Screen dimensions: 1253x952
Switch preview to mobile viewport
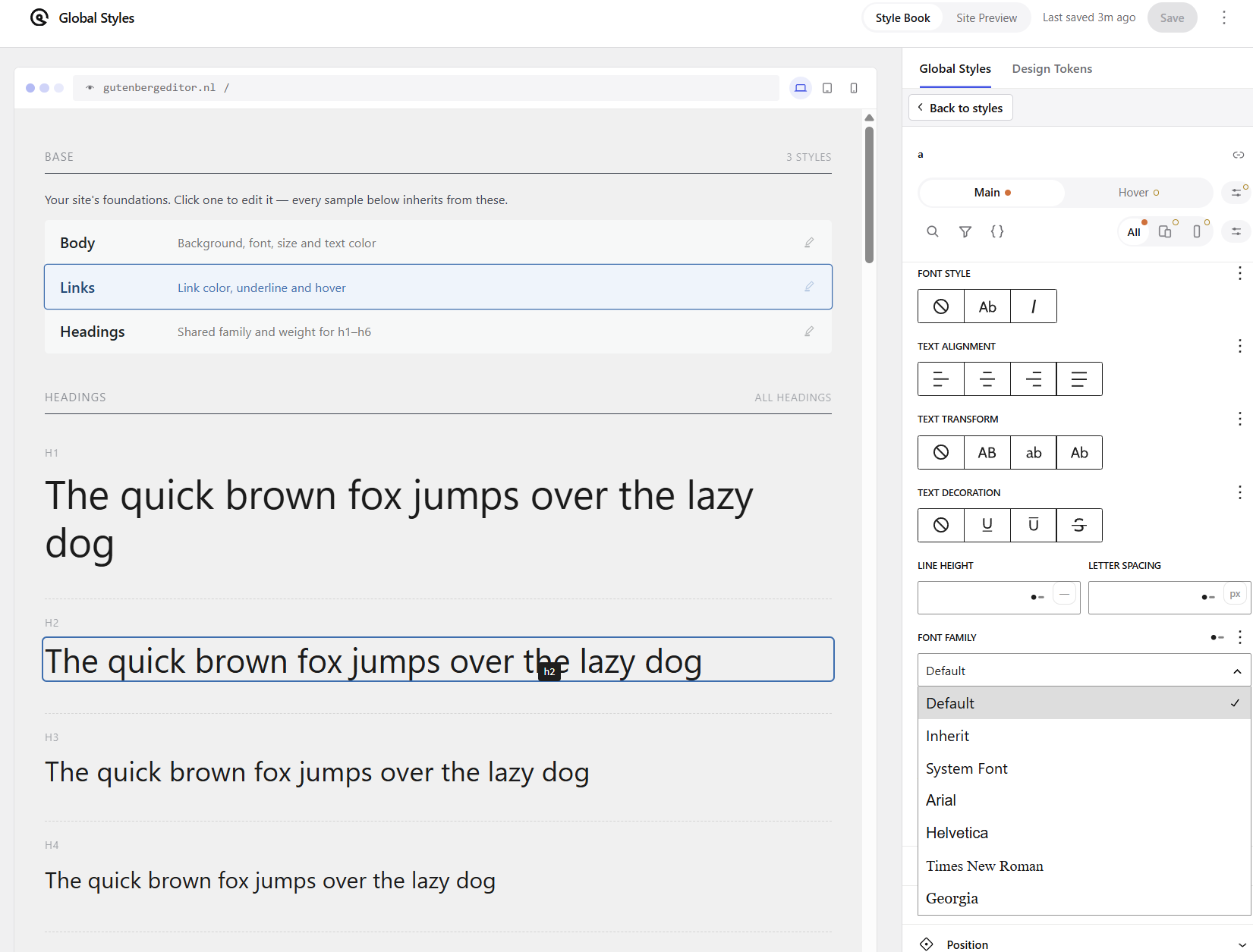854,88
